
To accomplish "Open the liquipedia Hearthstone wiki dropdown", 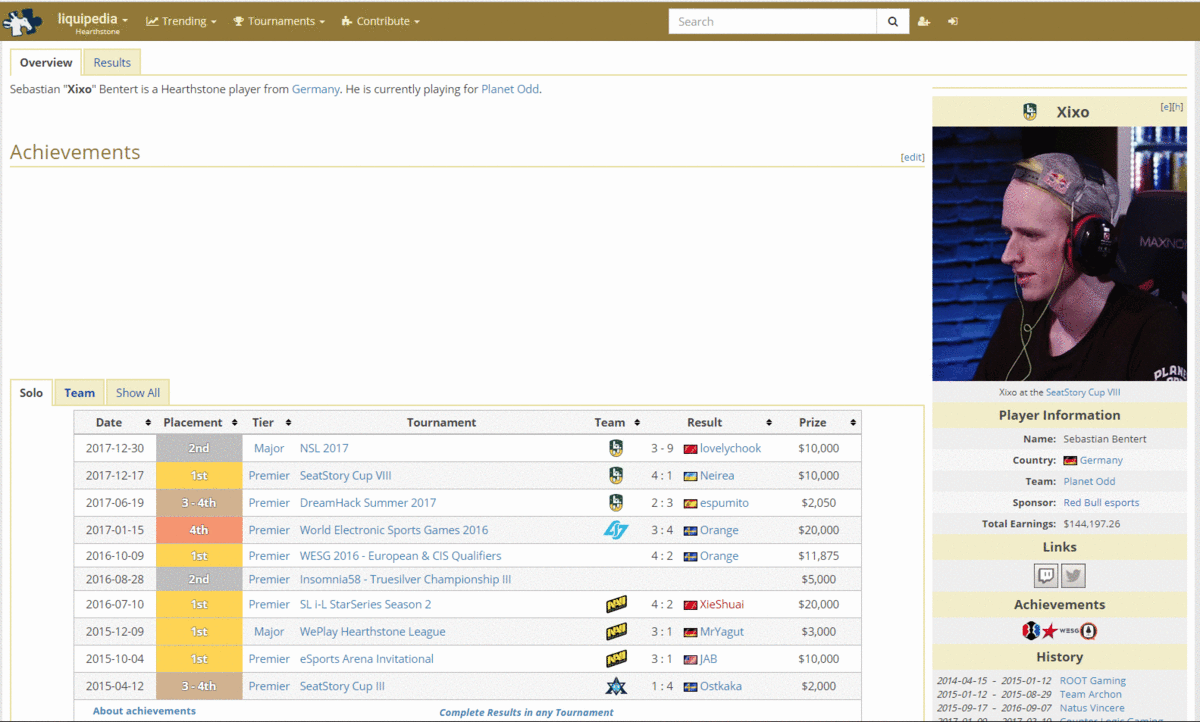I will click(x=93, y=21).
